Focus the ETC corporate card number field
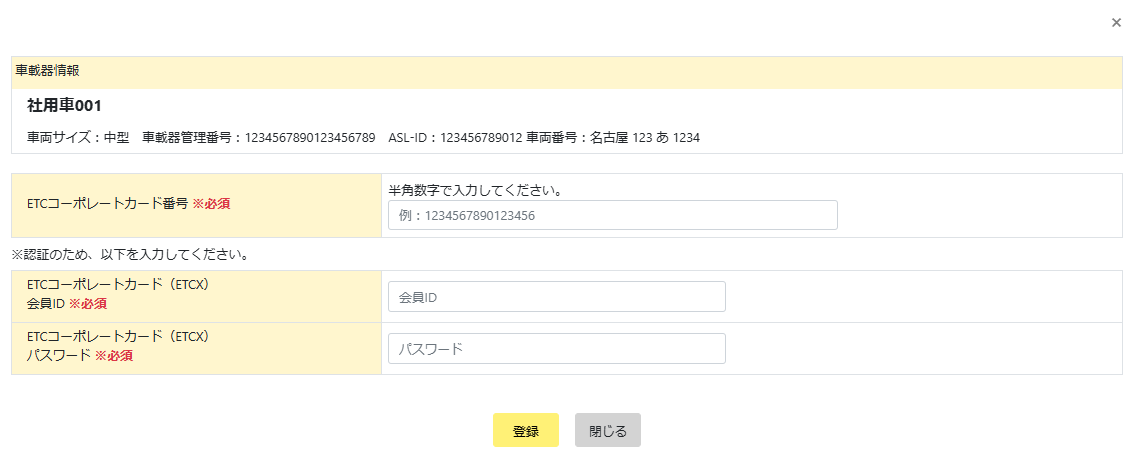1132x456 pixels. tap(612, 215)
